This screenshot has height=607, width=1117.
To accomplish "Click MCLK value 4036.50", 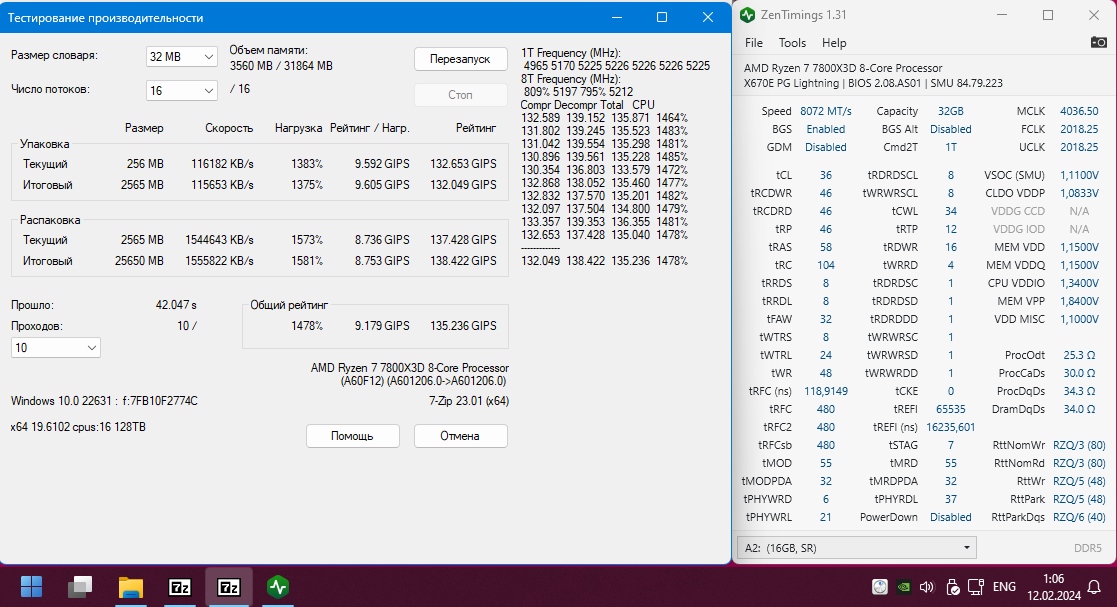I will pyautogui.click(x=1079, y=111).
